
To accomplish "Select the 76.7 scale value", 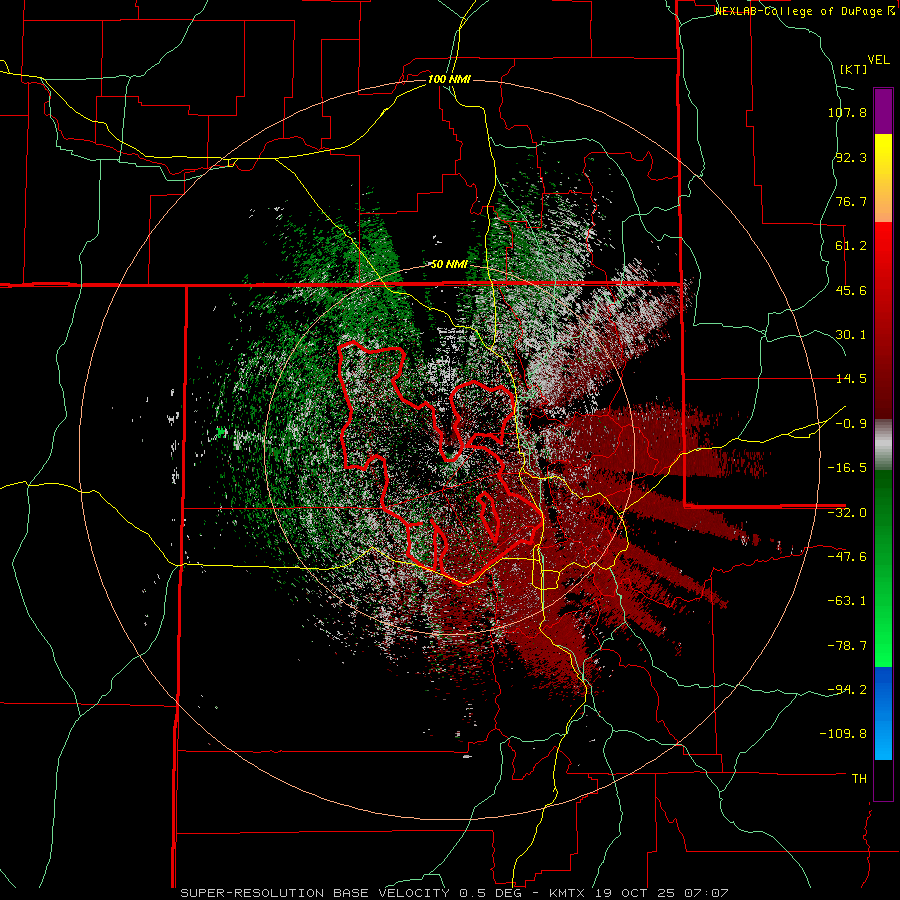I will pos(851,201).
